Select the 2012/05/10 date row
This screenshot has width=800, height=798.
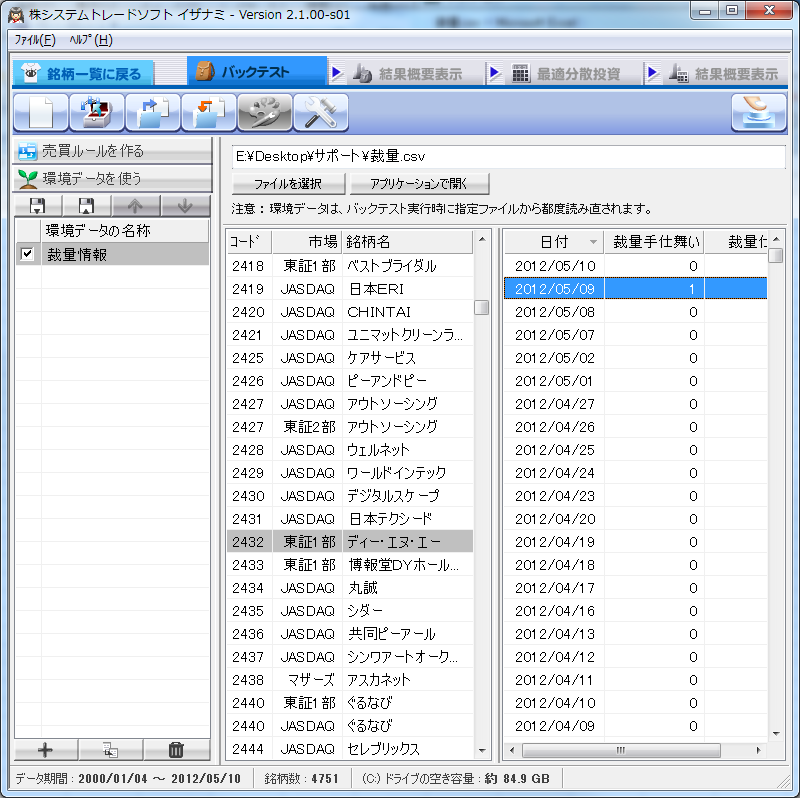click(x=636, y=266)
